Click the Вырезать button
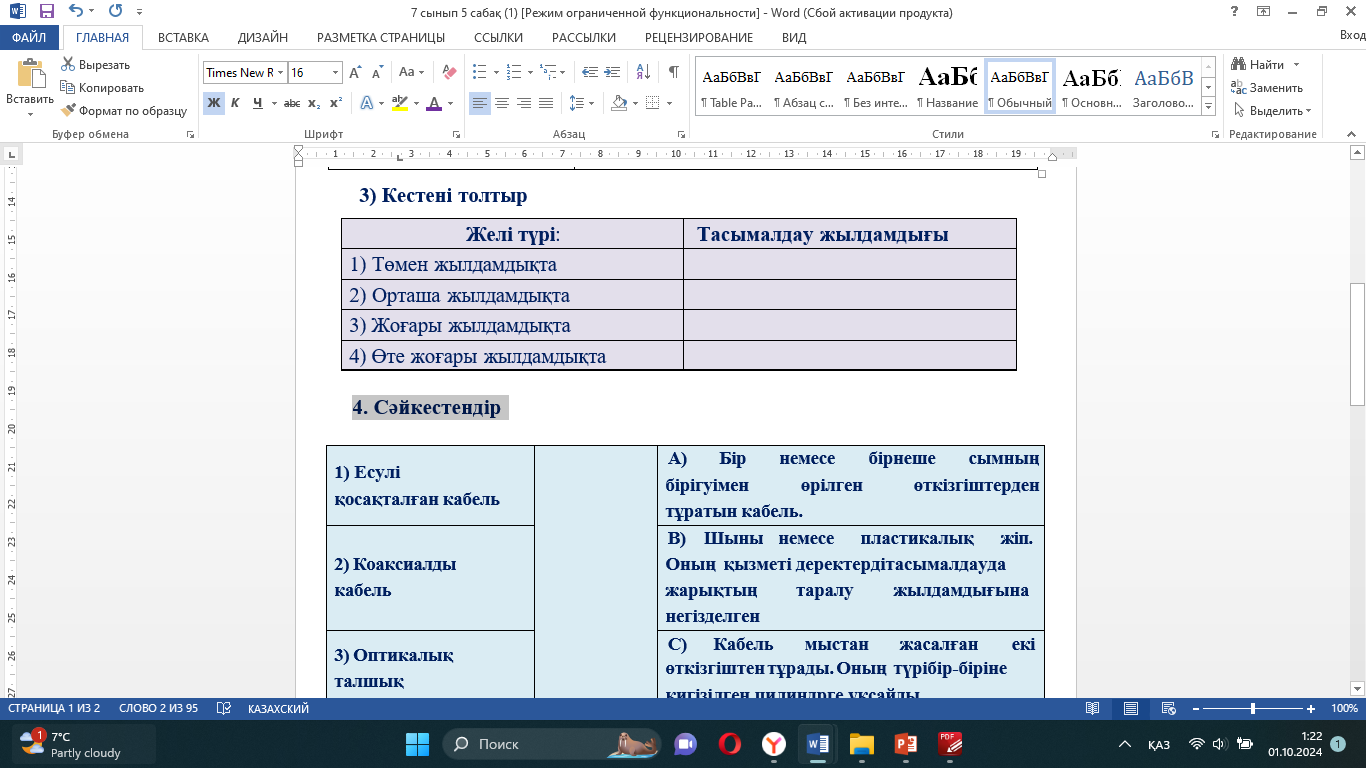This screenshot has width=1366, height=768. [x=95, y=65]
